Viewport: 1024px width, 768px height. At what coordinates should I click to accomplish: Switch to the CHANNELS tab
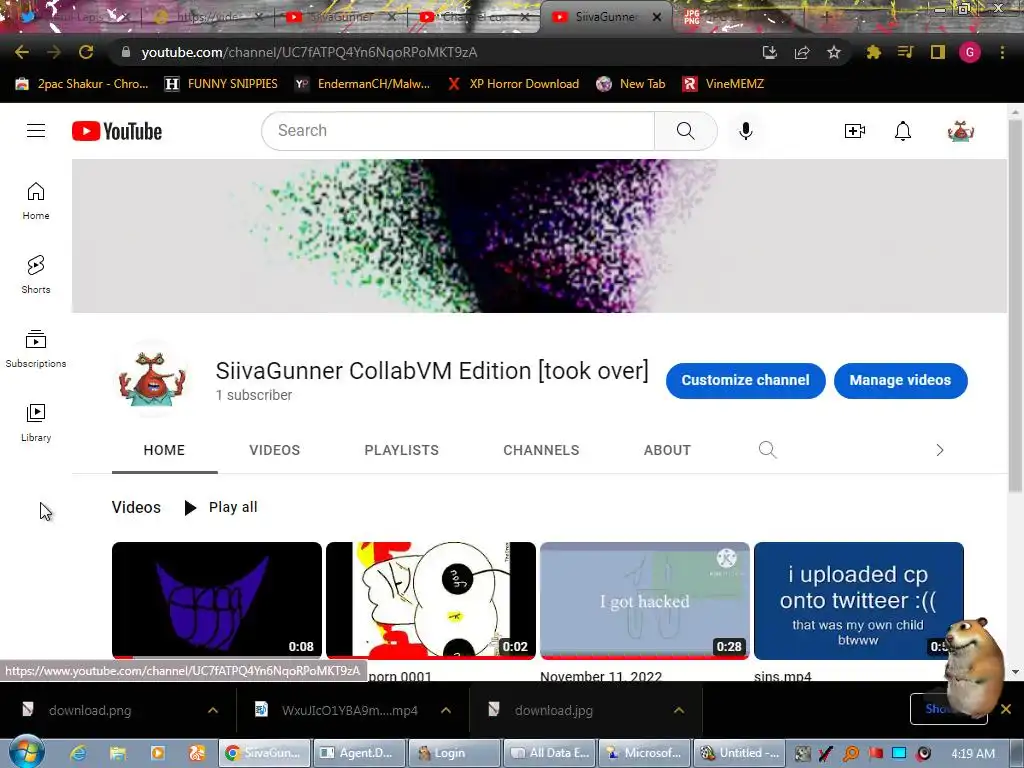tap(541, 450)
